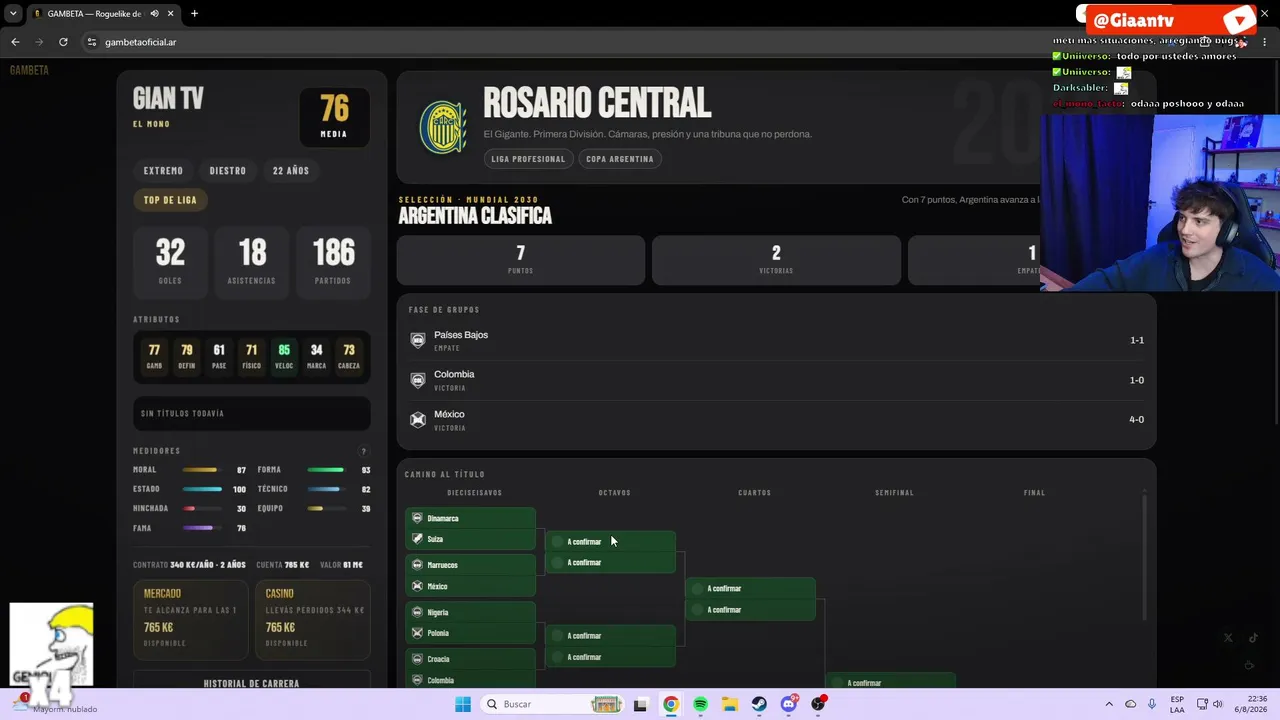Click the 7 Puntos stat card
The height and width of the screenshot is (720, 1280).
(x=521, y=260)
